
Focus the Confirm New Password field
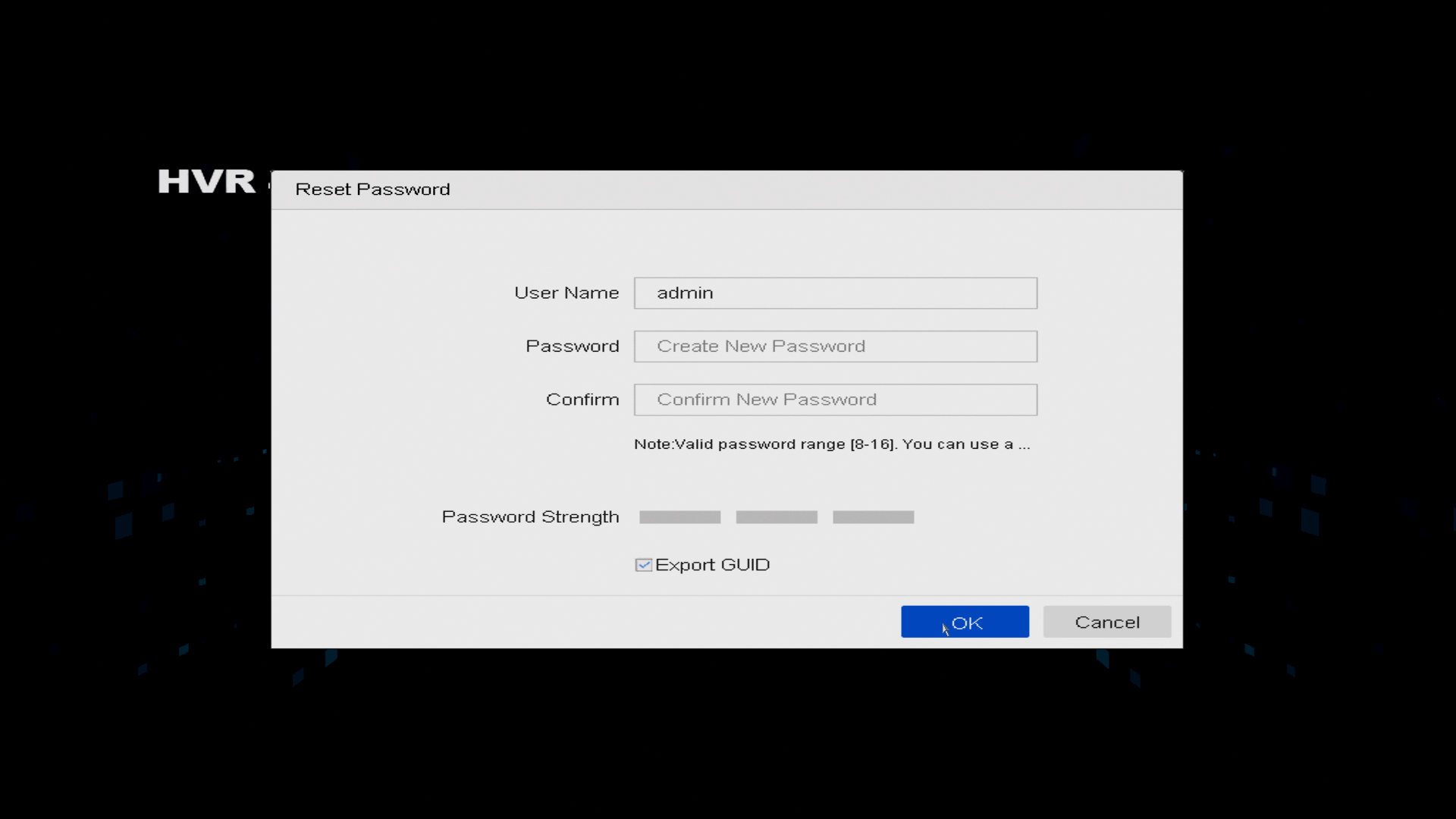coord(835,400)
